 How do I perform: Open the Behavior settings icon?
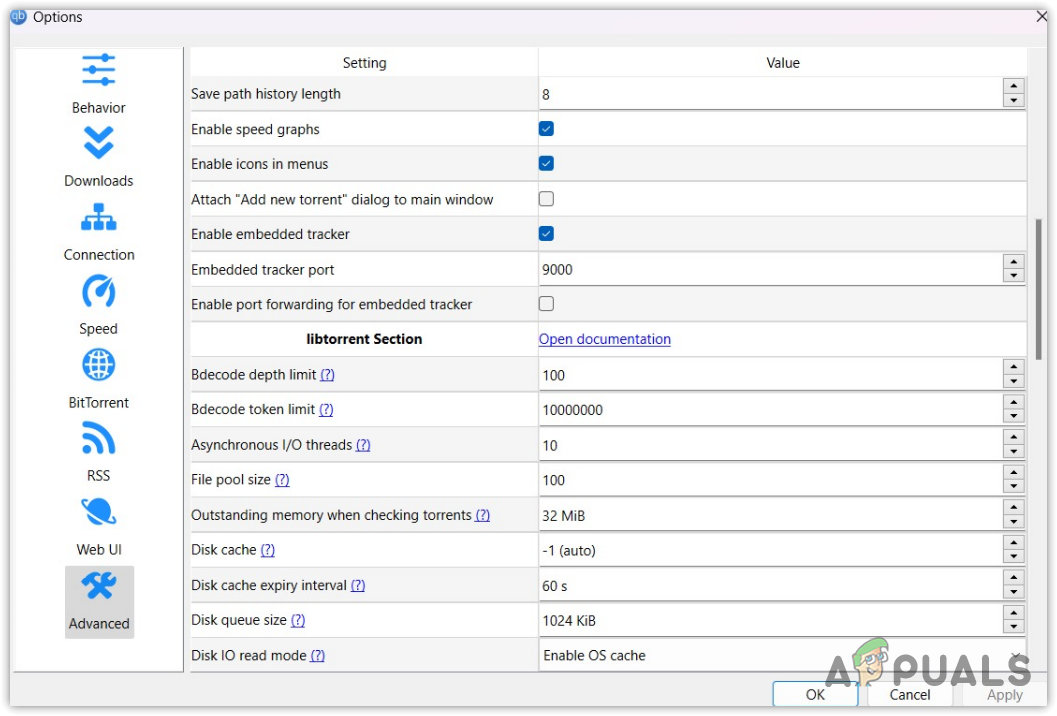pyautogui.click(x=98, y=70)
